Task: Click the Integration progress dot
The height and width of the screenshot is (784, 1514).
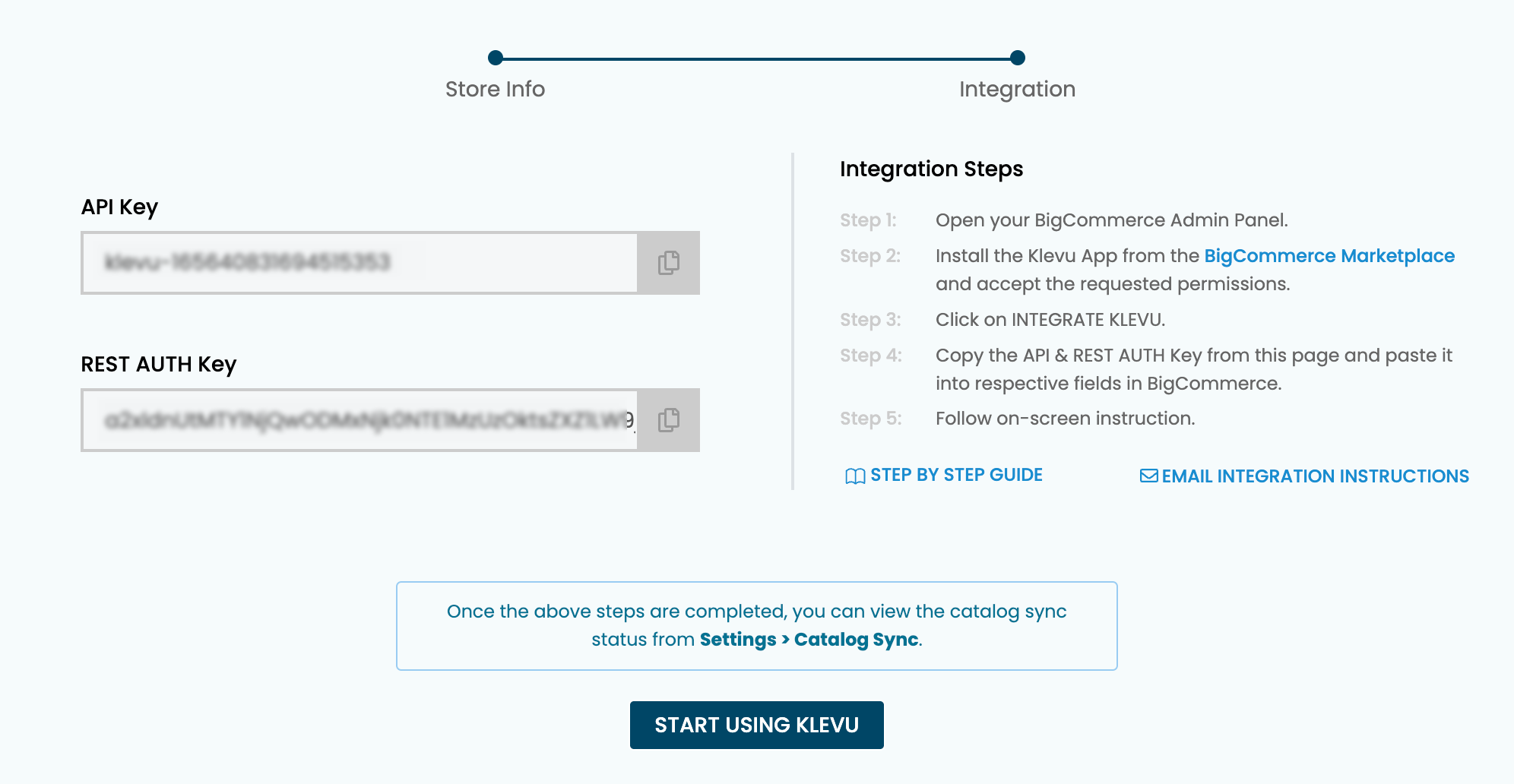Action: click(1018, 58)
